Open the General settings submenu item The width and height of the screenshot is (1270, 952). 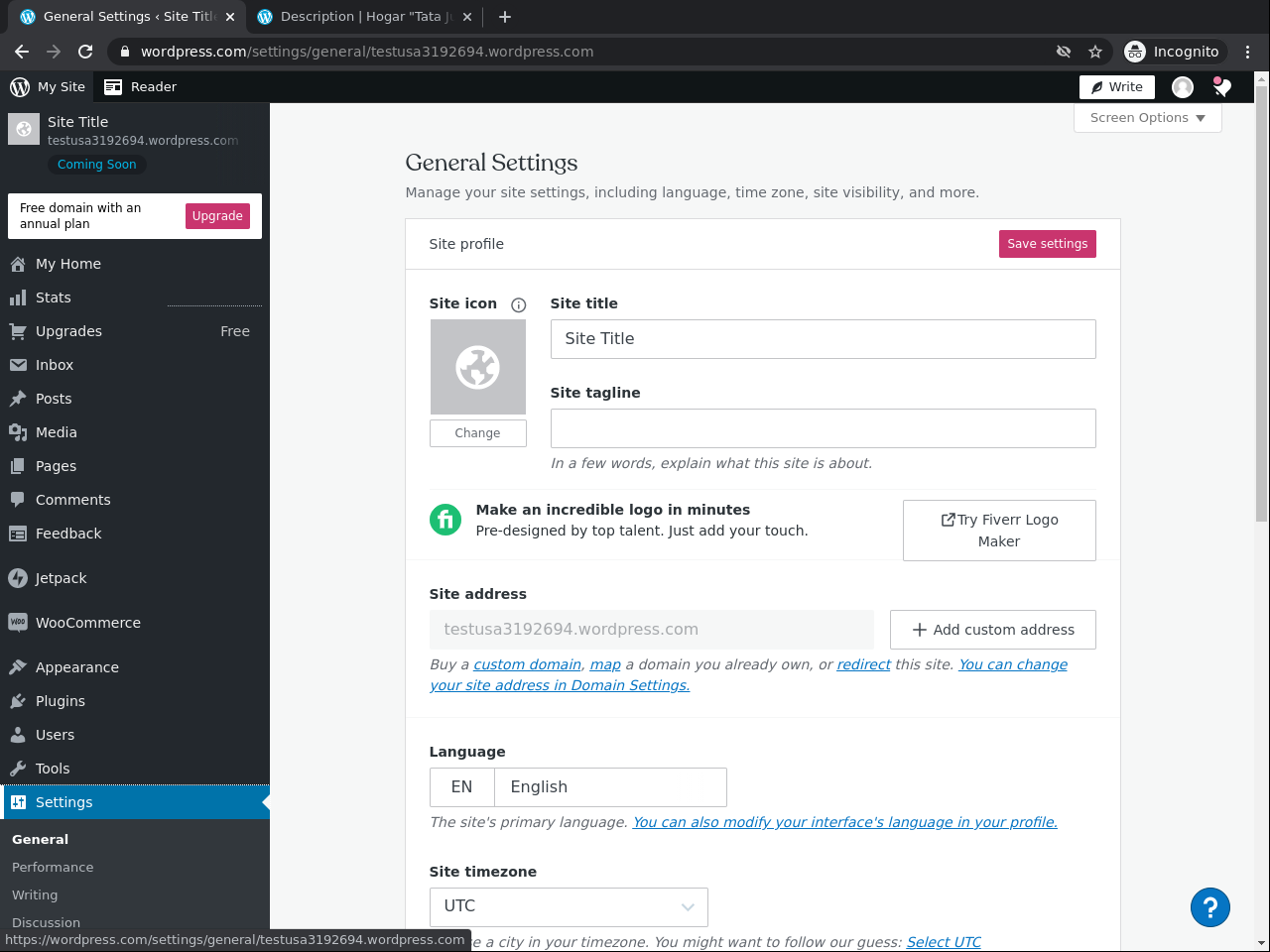[x=41, y=839]
